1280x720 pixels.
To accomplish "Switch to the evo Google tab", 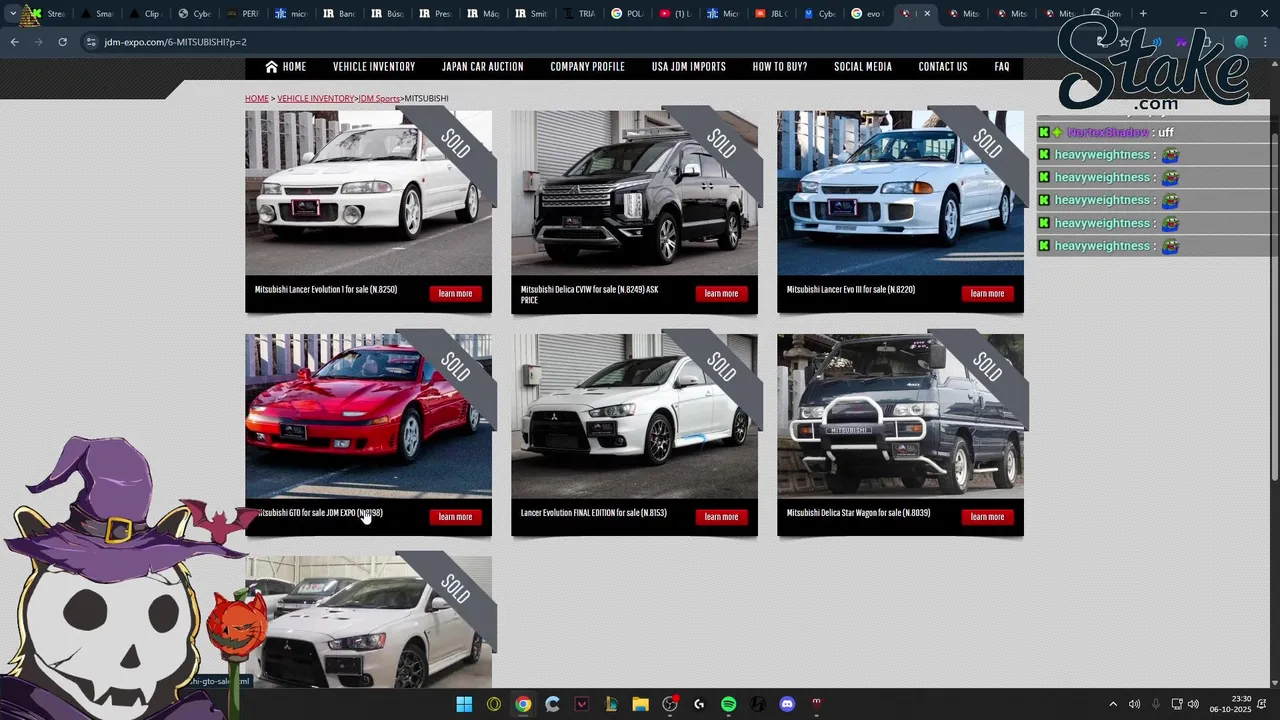I will point(868,14).
